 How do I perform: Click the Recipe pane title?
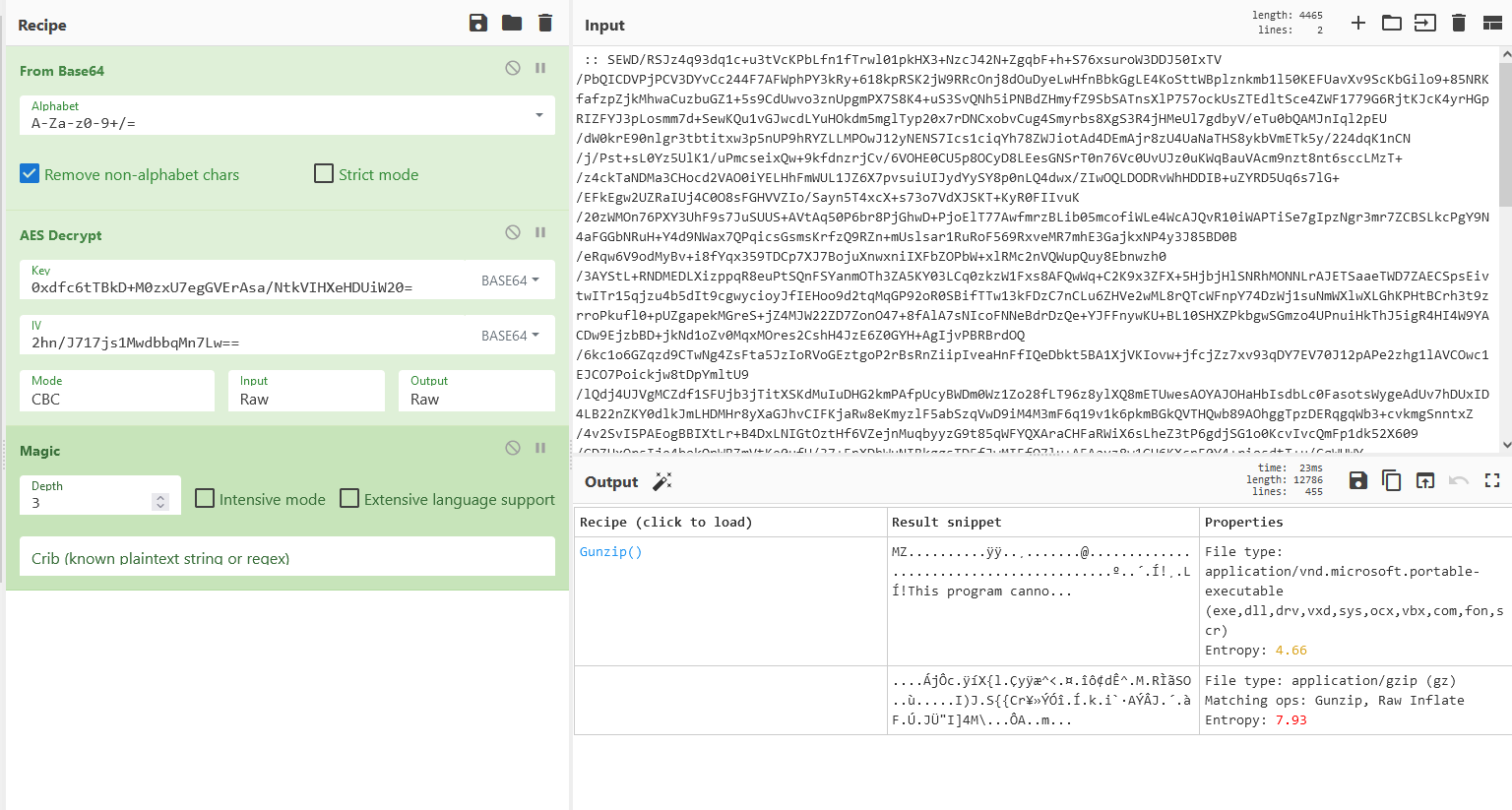42,26
